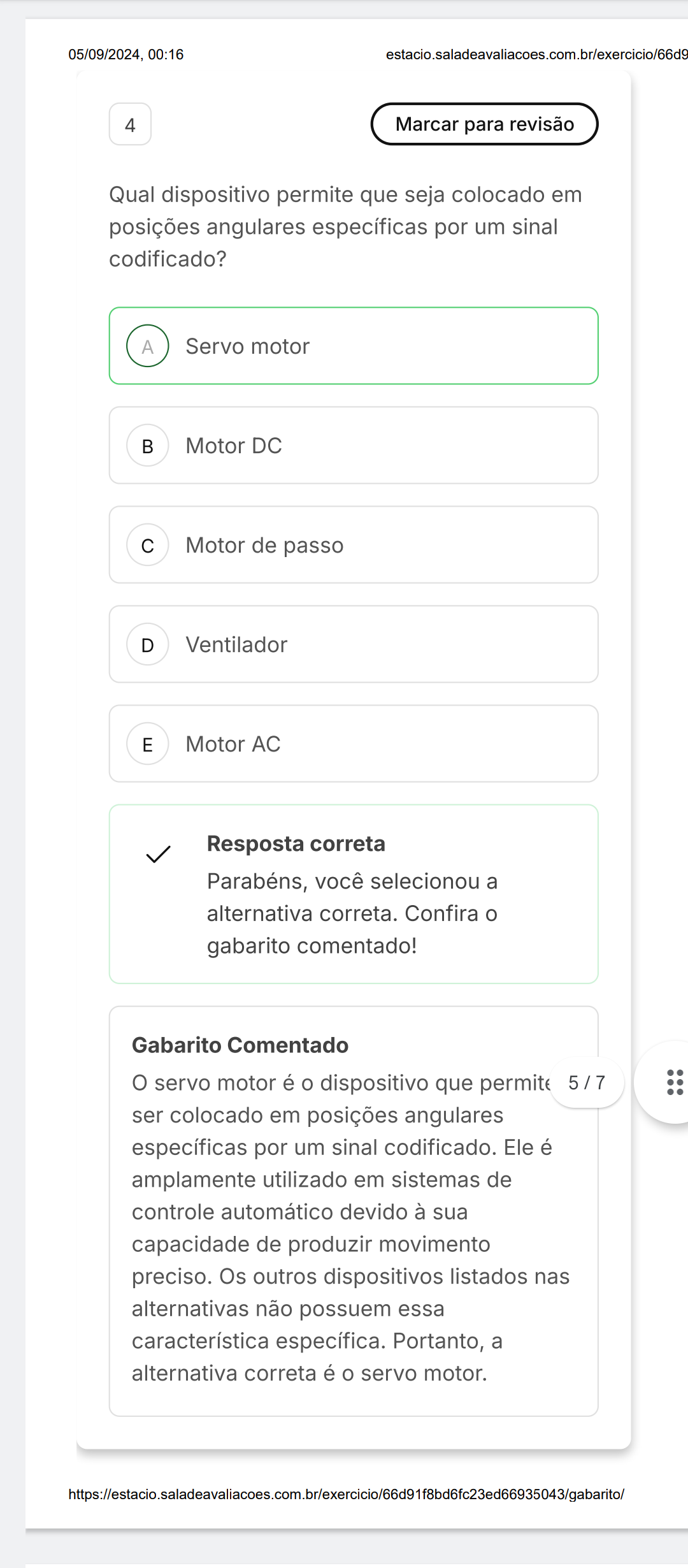Screen dimensions: 688x1568
Task: Click the checkmark icon beside Resposta correta
Action: tap(158, 854)
